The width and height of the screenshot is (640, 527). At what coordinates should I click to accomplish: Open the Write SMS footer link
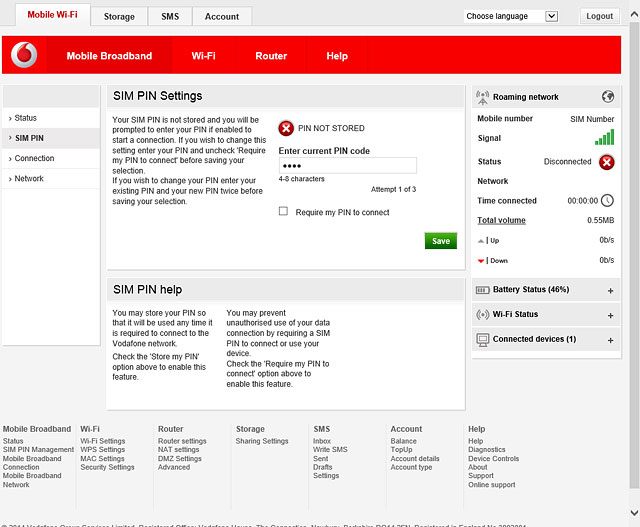[x=330, y=449]
